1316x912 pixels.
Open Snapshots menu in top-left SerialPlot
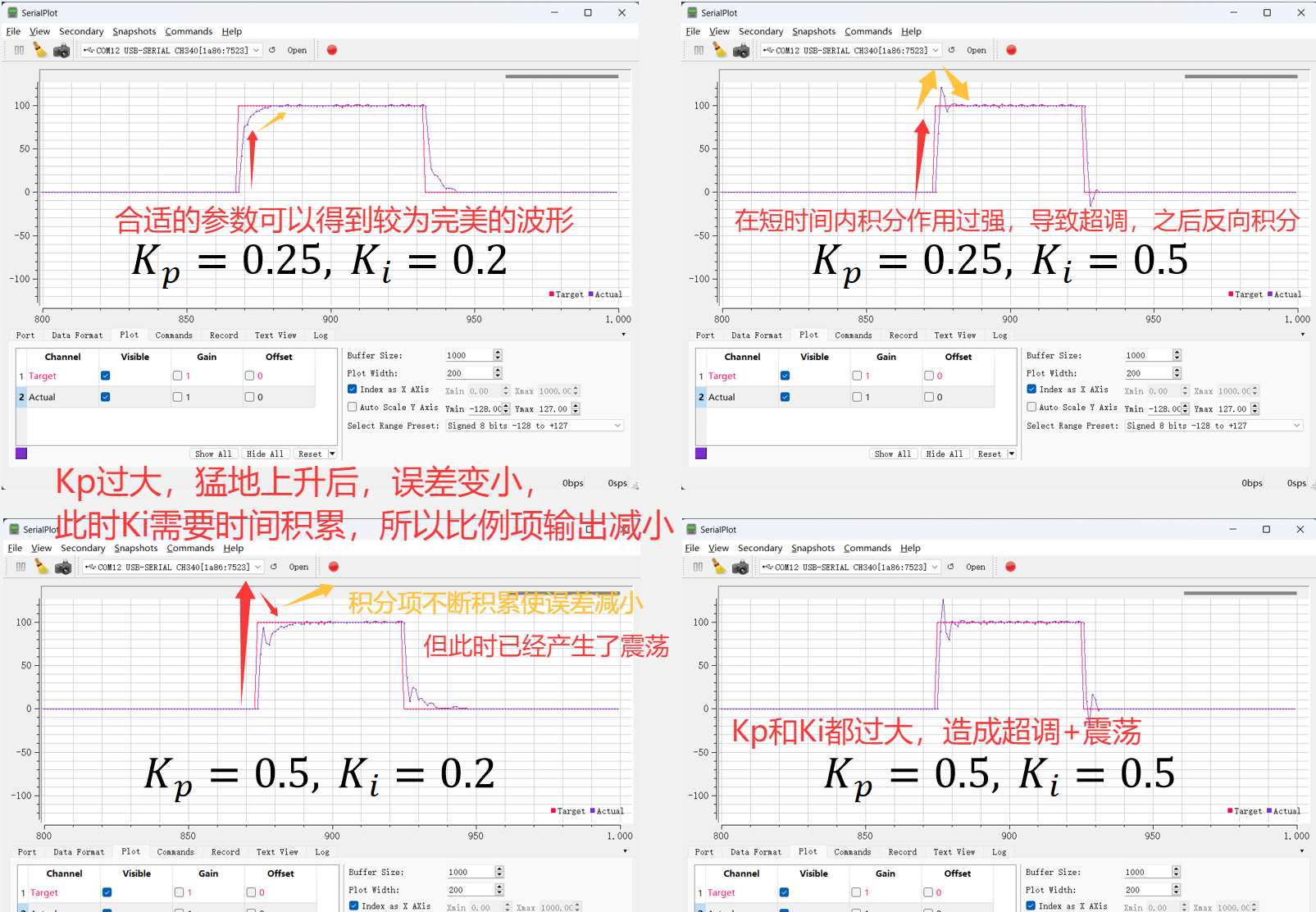tap(134, 31)
